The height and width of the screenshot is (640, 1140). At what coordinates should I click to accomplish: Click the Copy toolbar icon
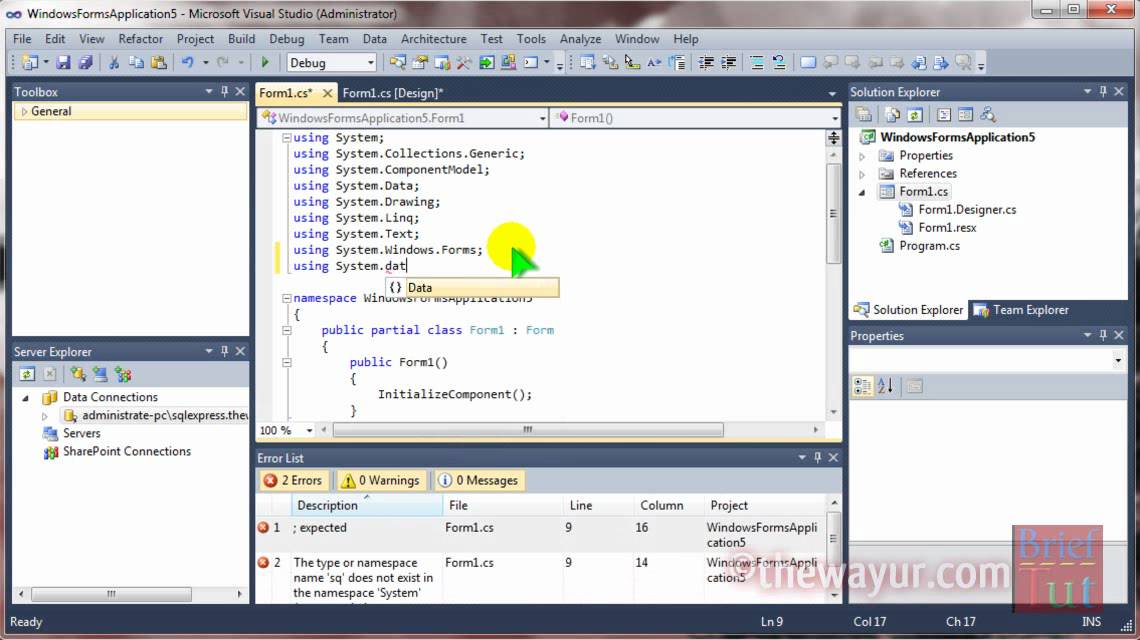136,63
